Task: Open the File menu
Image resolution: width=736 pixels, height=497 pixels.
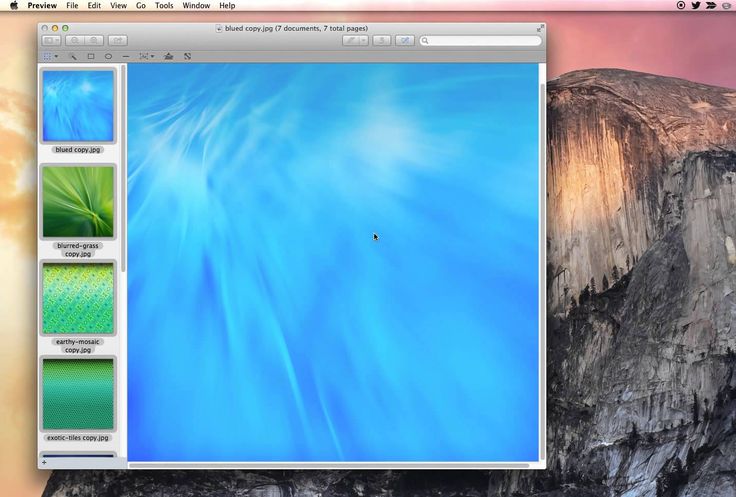Action: [72, 6]
